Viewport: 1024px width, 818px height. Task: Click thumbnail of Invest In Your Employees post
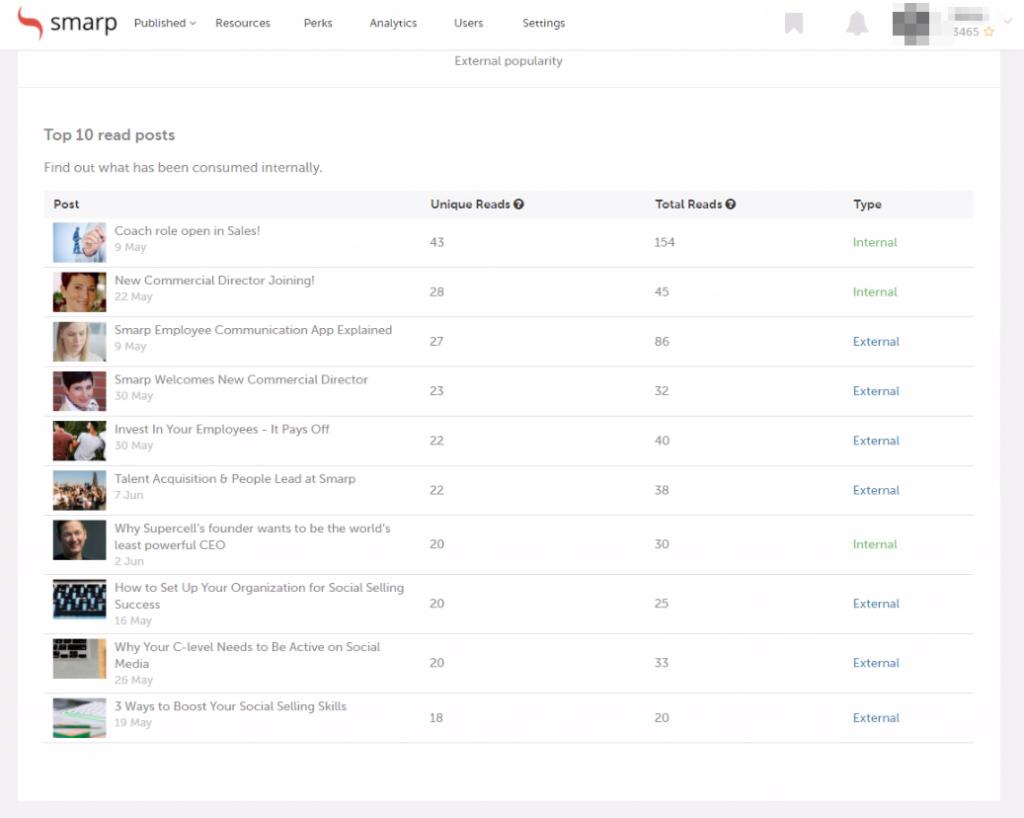pyautogui.click(x=79, y=441)
